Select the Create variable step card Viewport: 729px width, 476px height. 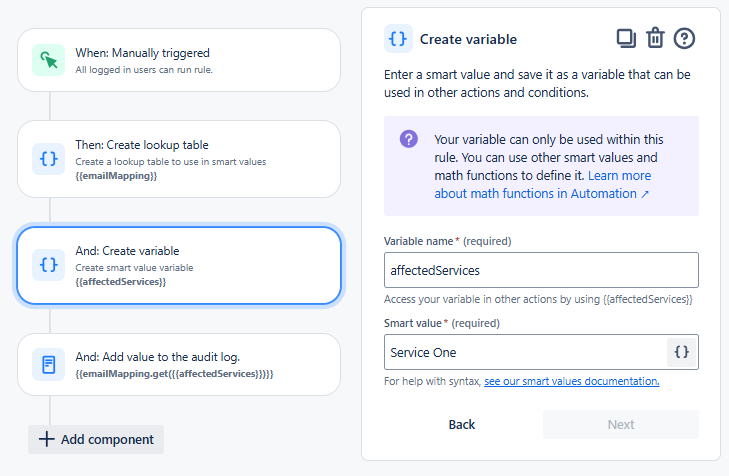click(179, 265)
